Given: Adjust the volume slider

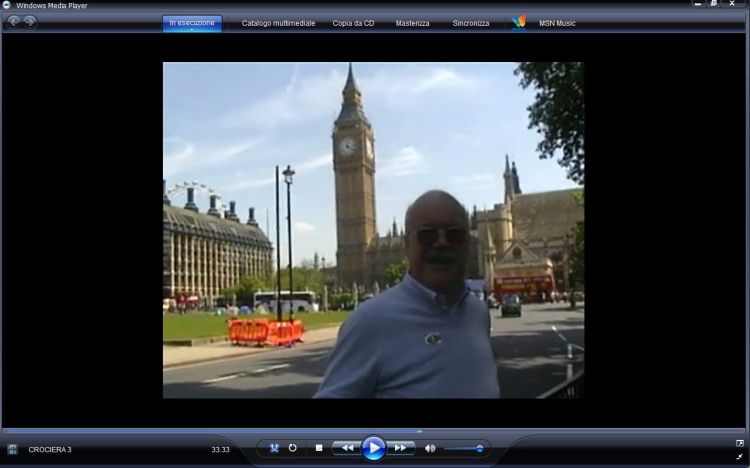Looking at the screenshot, I should coord(465,448).
